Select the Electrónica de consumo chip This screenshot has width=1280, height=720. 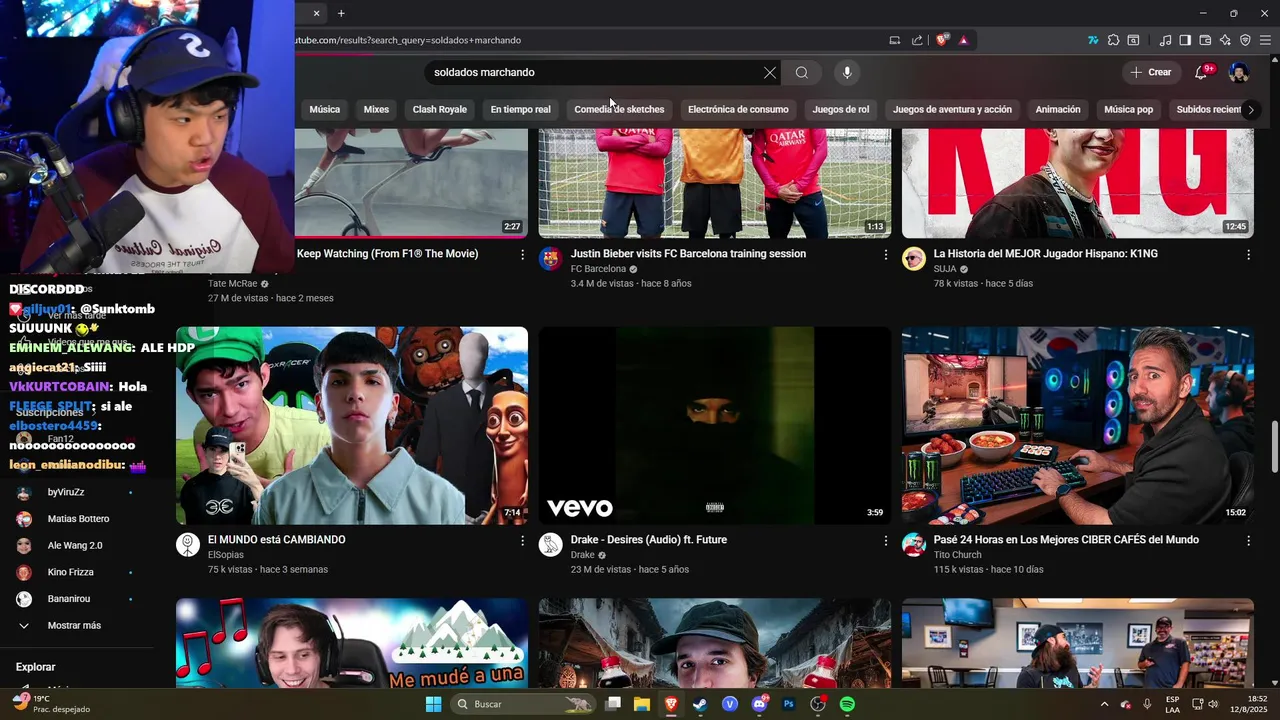[738, 109]
